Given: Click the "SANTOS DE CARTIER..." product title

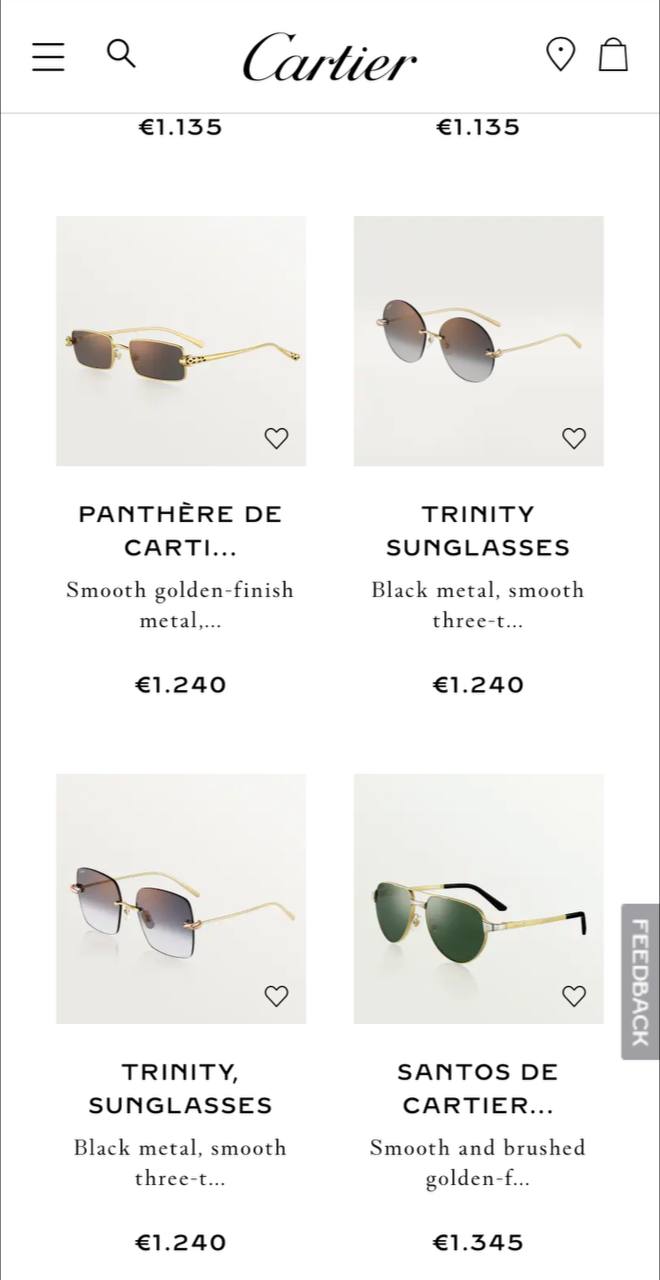Looking at the screenshot, I should [478, 1089].
